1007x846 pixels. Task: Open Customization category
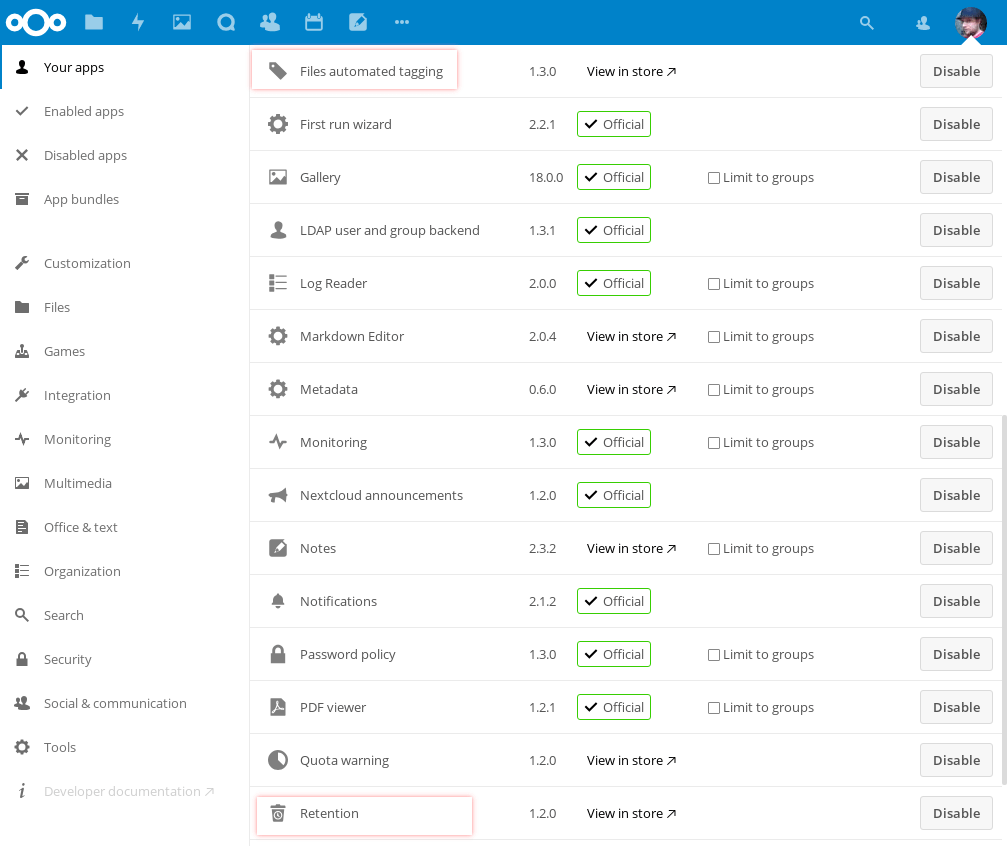pyautogui.click(x=125, y=263)
